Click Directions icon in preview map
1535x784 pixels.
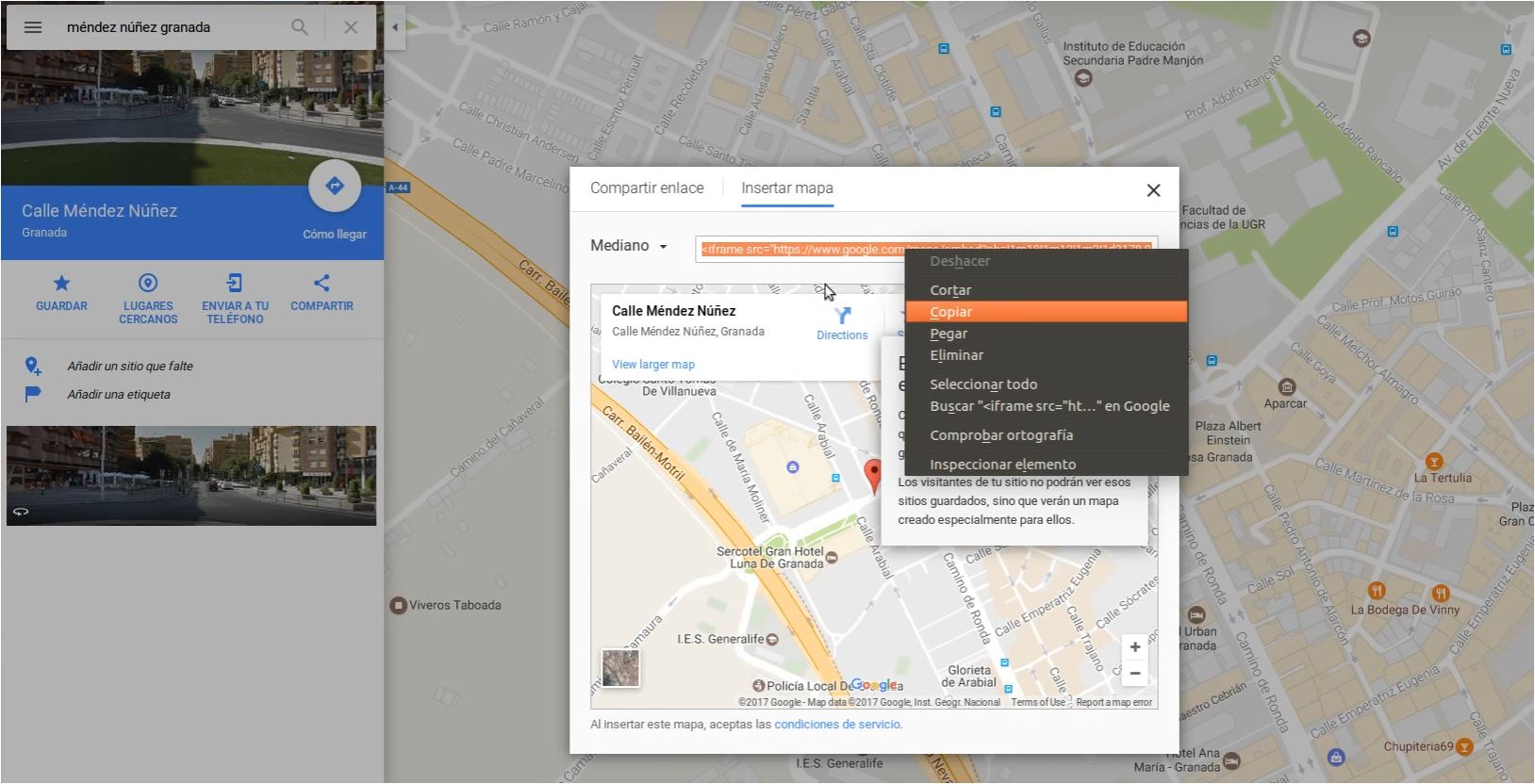(x=842, y=316)
